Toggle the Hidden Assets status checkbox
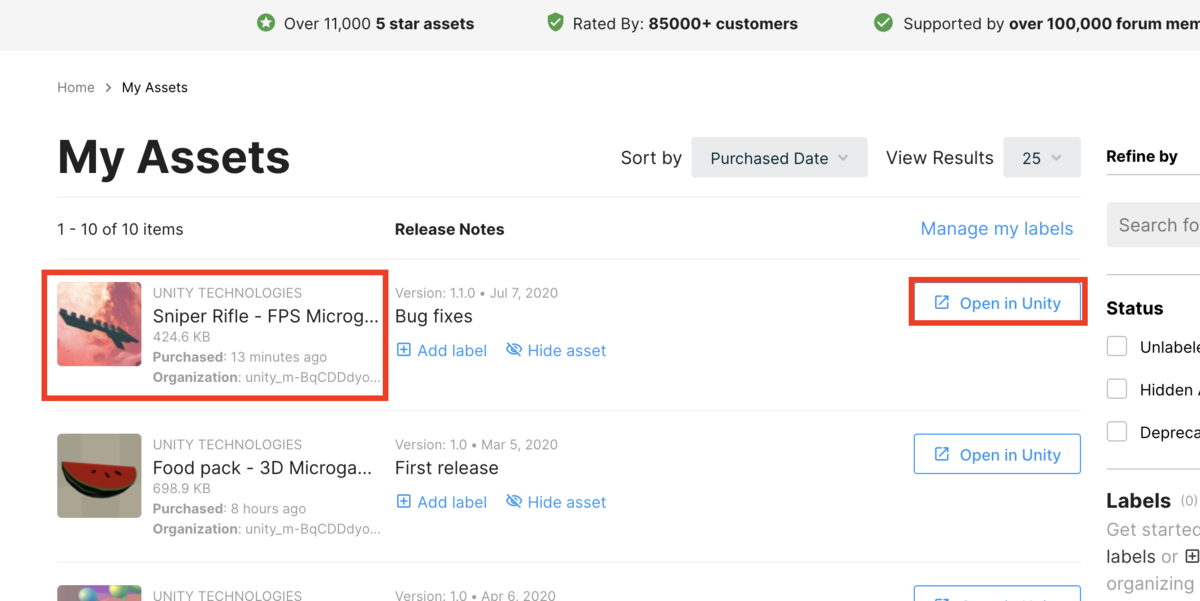Screen dimensions: 1200x601 click(x=1117, y=389)
